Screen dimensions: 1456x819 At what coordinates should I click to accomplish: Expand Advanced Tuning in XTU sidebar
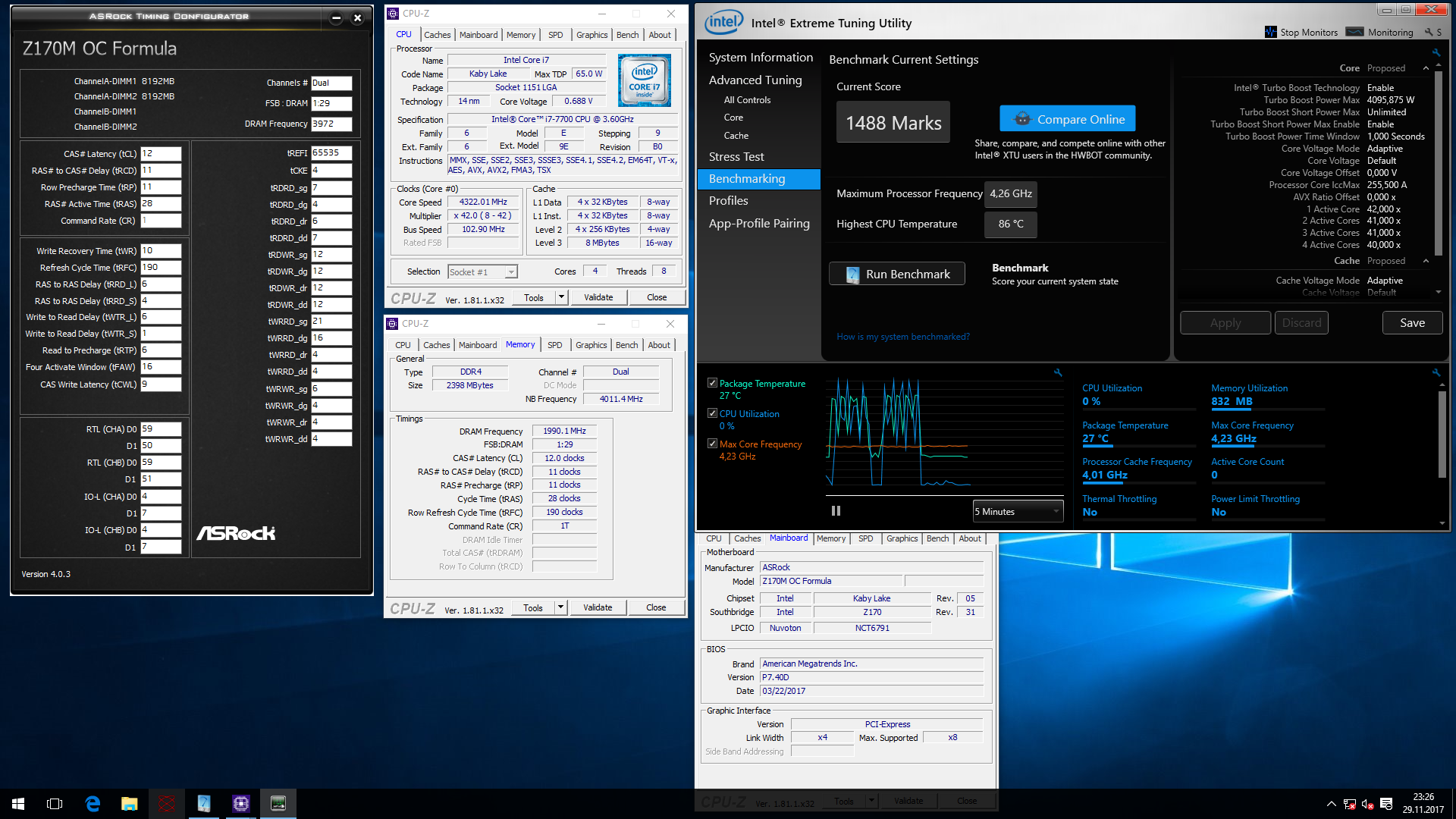pos(755,80)
